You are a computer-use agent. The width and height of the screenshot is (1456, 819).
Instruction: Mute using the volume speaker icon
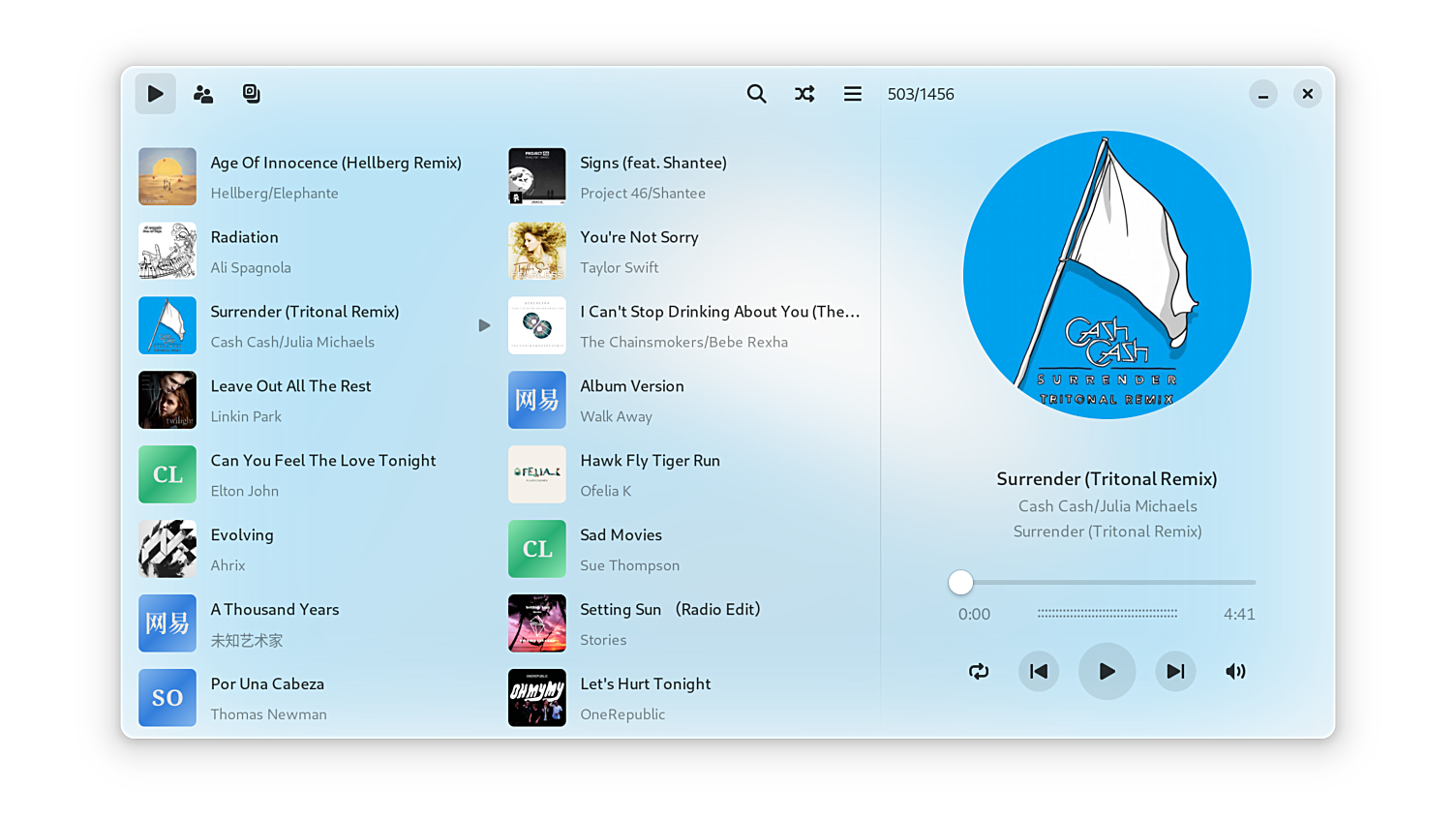1235,671
